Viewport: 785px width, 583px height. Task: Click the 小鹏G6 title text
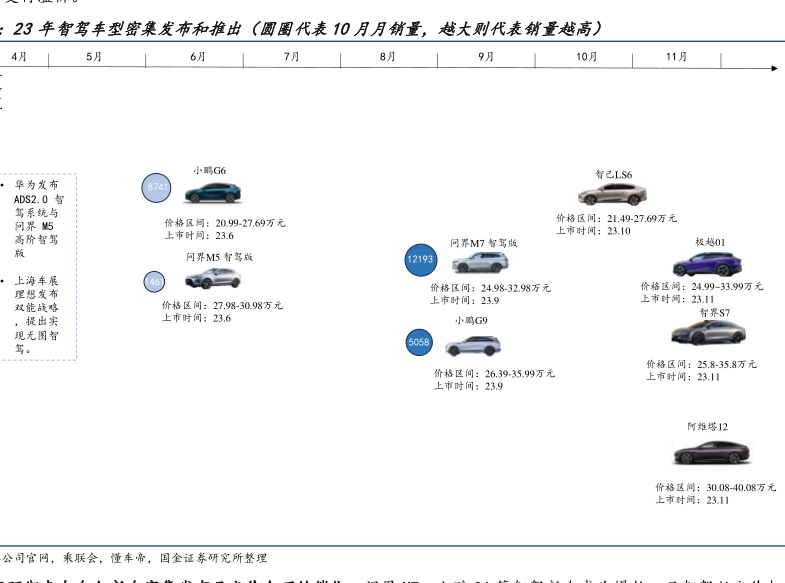(x=210, y=171)
